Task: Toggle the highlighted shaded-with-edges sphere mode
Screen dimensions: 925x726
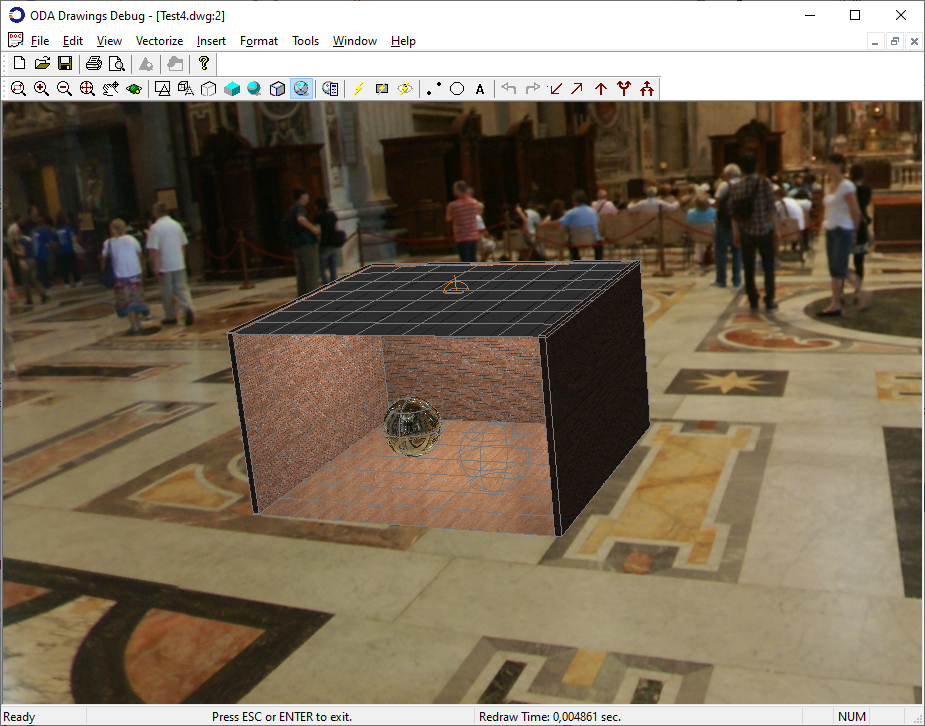Action: click(301, 89)
